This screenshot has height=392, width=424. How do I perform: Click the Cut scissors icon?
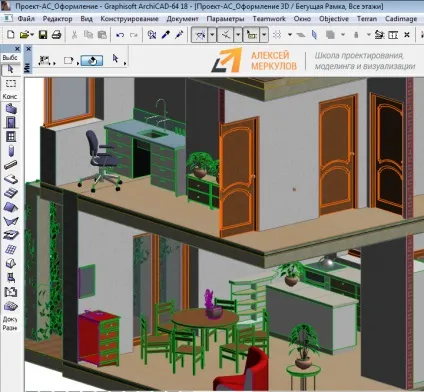[74, 34]
